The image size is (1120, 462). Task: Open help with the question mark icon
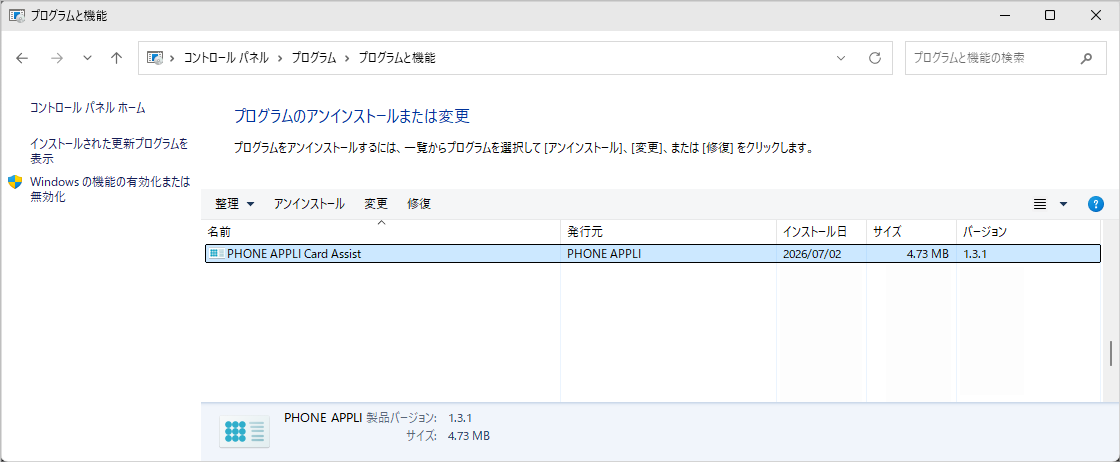pos(1096,204)
